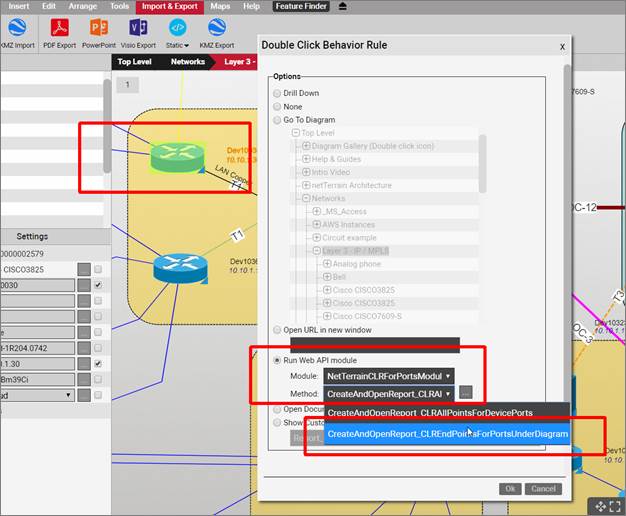Select Open URL in new window option
626x516 pixels.
tap(277, 330)
